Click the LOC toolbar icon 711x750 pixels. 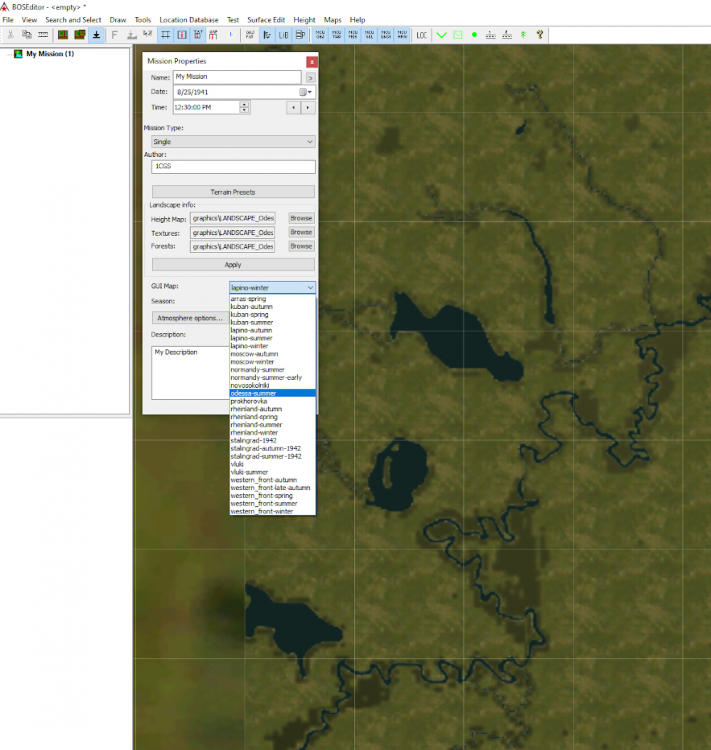pos(422,35)
